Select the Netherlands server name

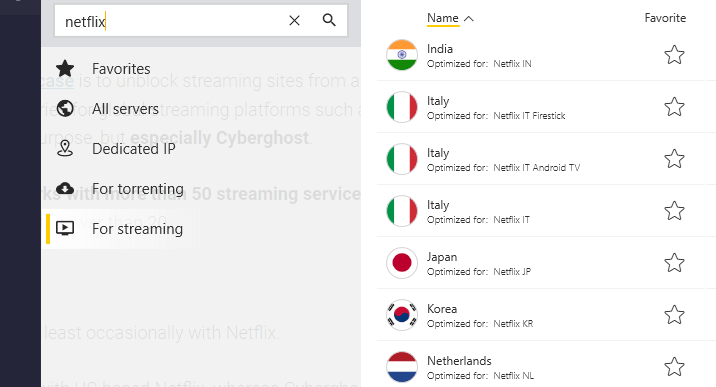[x=459, y=361]
